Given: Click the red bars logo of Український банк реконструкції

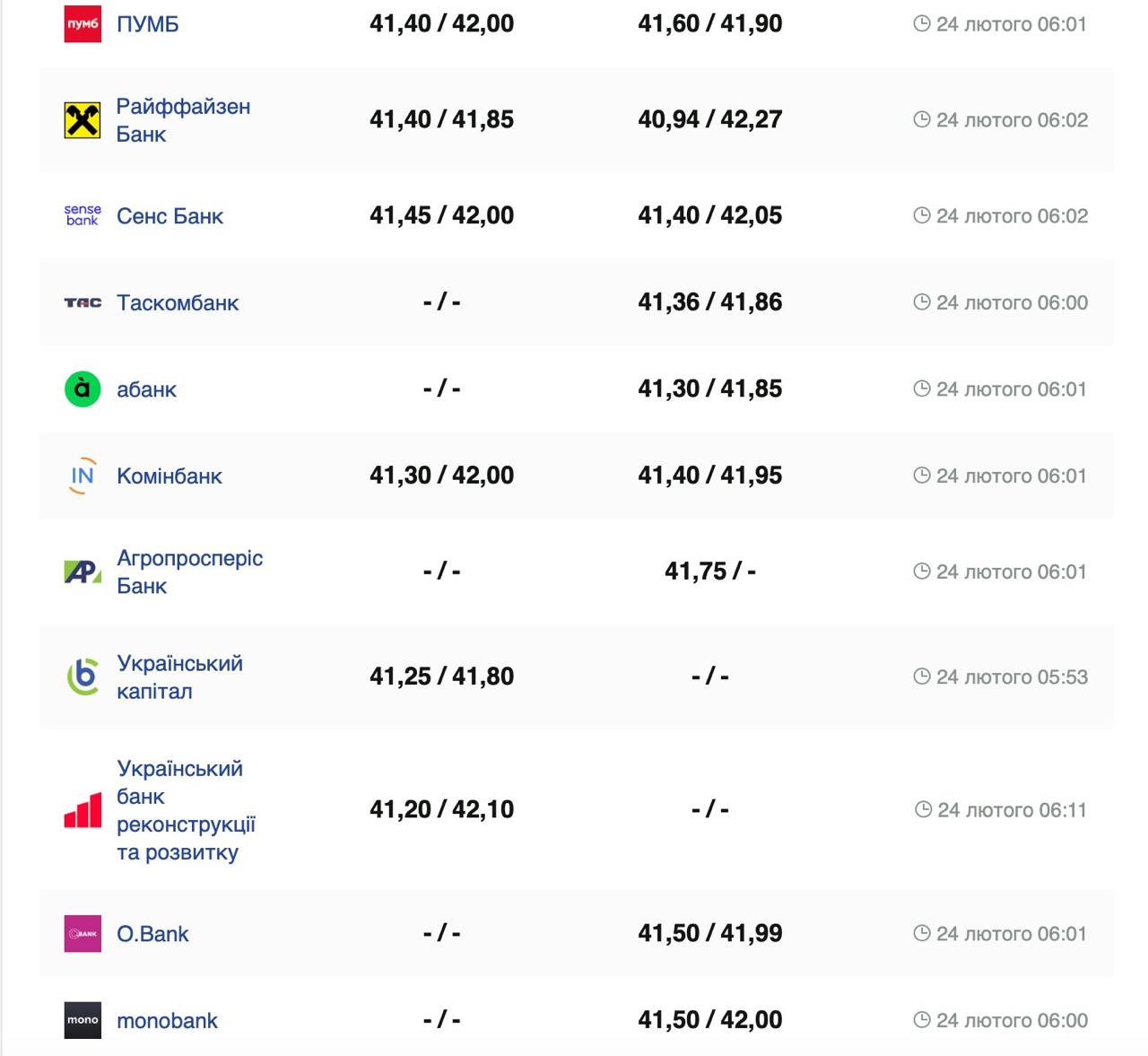Looking at the screenshot, I should click(x=83, y=810).
